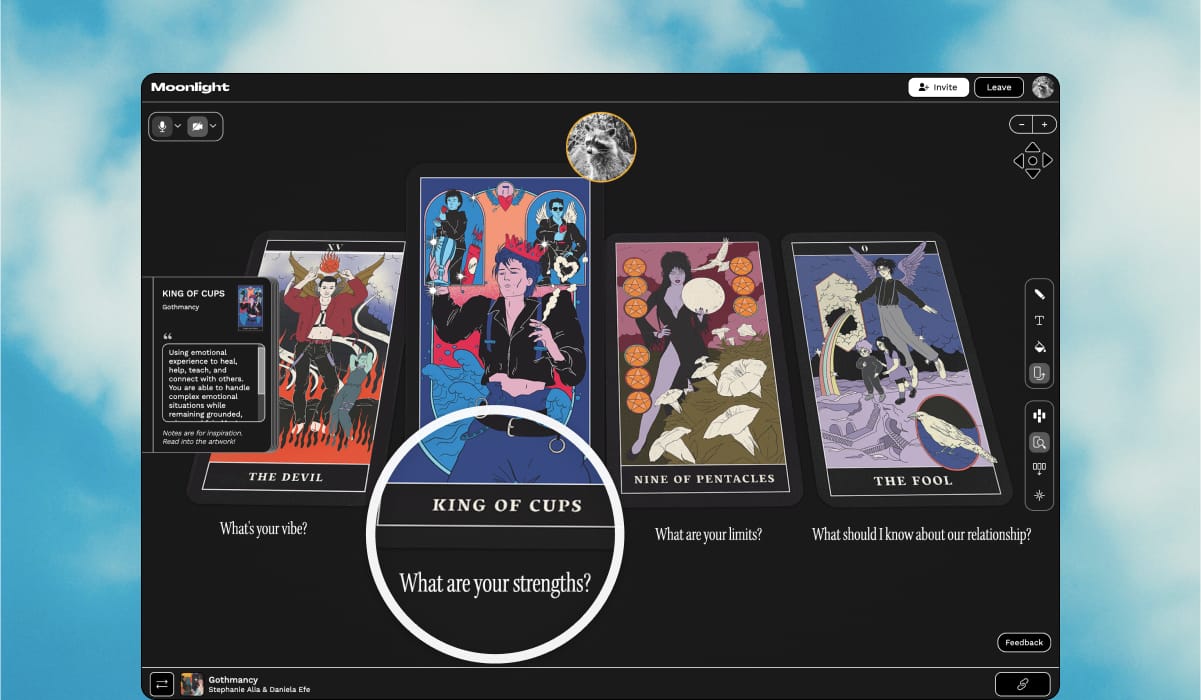The width and height of the screenshot is (1201, 700).
Task: Click the copy link chain button
Action: click(x=1023, y=684)
